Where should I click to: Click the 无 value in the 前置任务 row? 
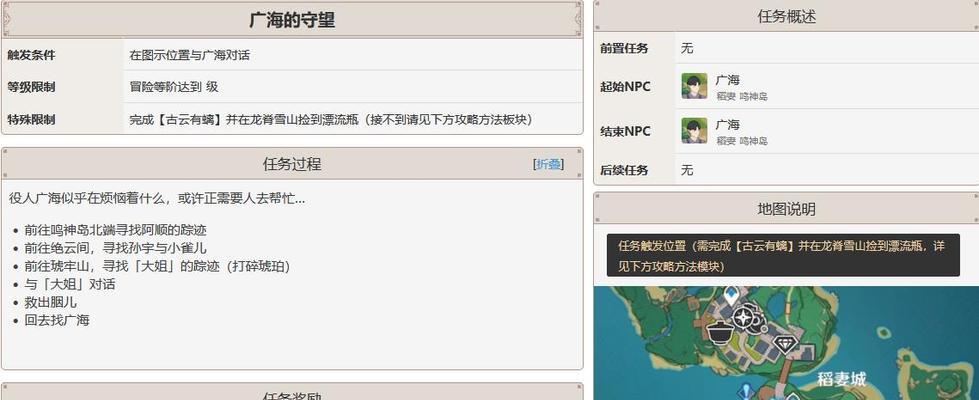tap(687, 48)
